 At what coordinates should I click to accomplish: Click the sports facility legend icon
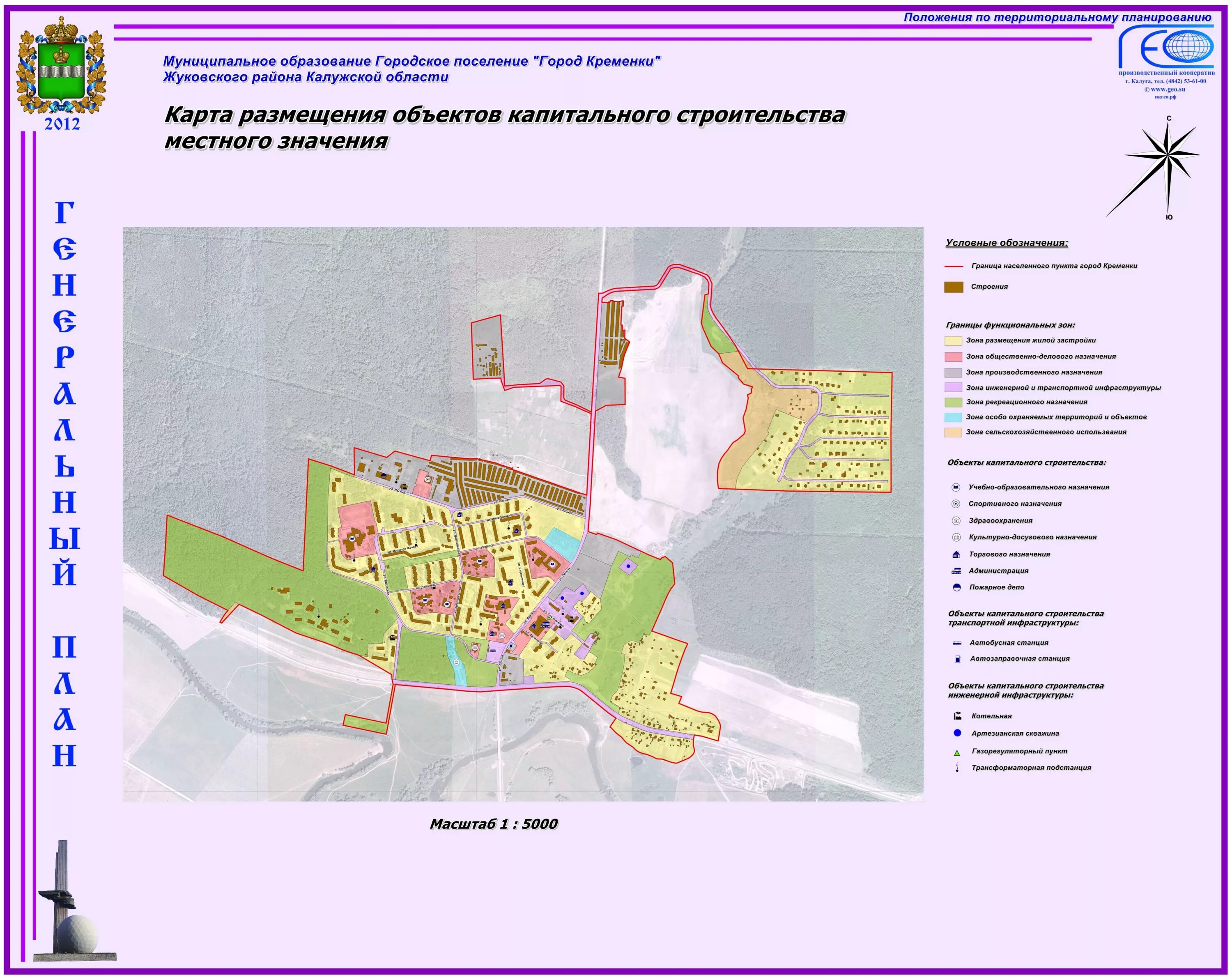956,504
